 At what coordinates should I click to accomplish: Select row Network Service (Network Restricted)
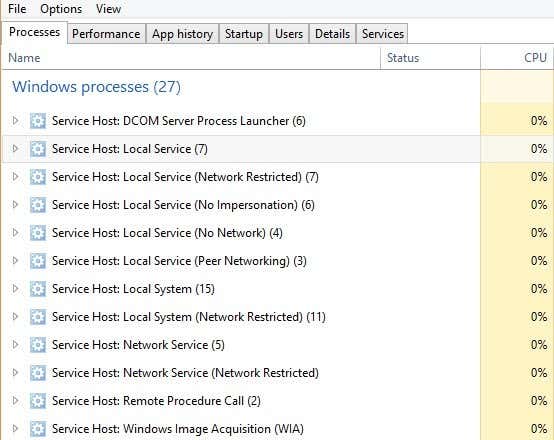(277, 373)
